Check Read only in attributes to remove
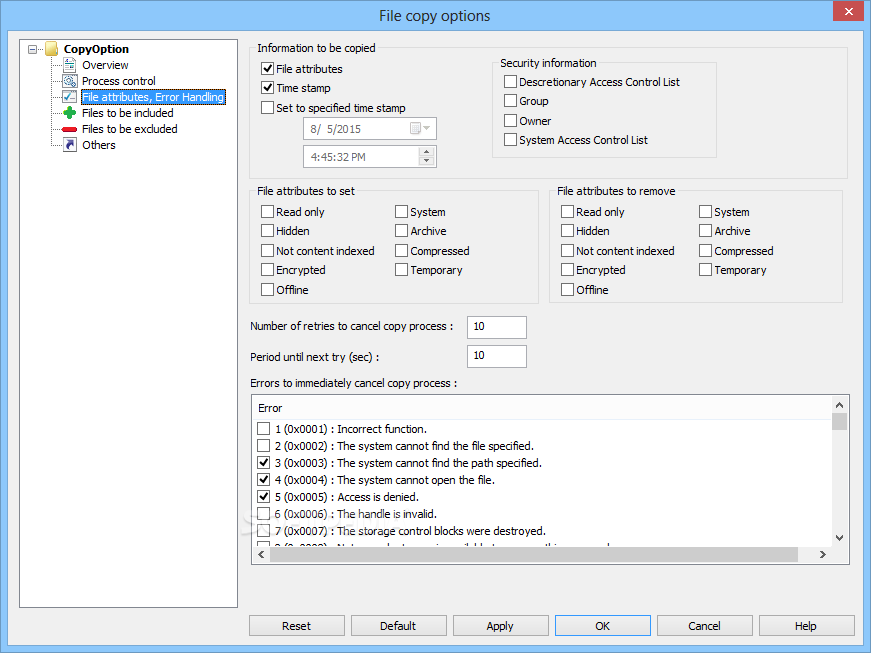The width and height of the screenshot is (871, 653). (567, 212)
